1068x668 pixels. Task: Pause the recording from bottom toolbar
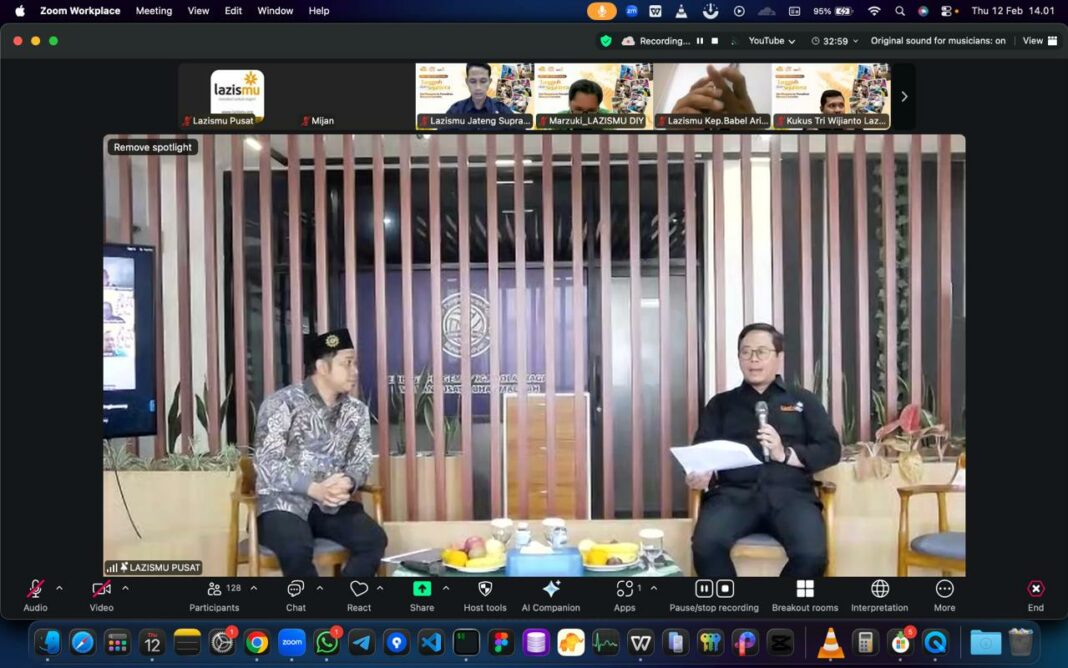pos(704,589)
